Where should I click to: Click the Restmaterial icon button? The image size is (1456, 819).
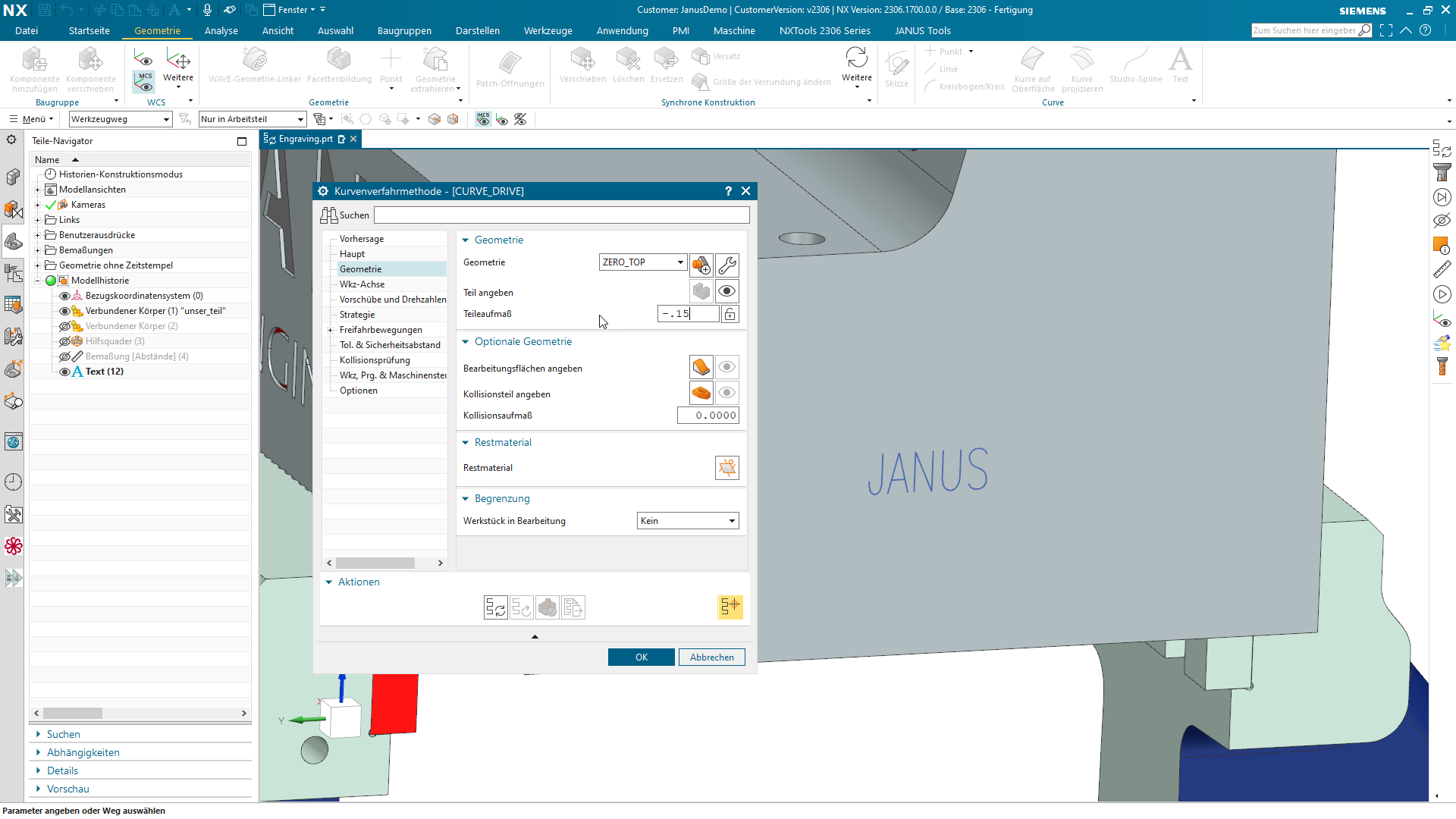tap(726, 468)
